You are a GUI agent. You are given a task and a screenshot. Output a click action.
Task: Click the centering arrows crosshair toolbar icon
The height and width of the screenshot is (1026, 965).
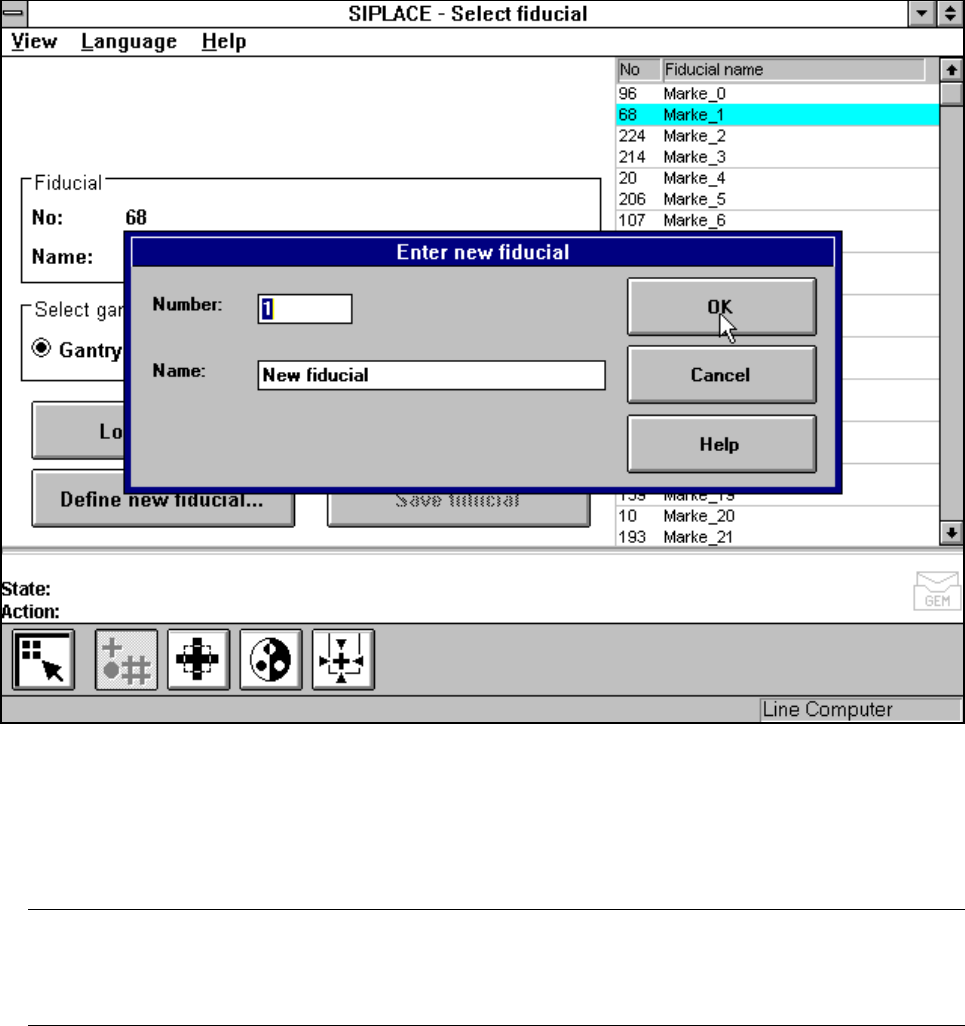point(343,660)
